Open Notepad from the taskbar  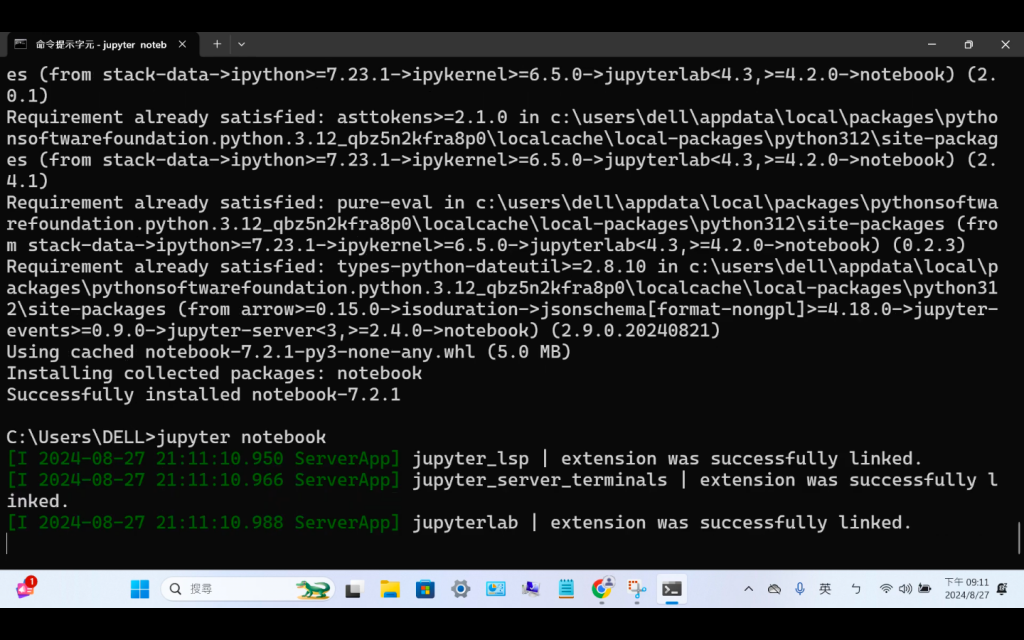pos(566,589)
